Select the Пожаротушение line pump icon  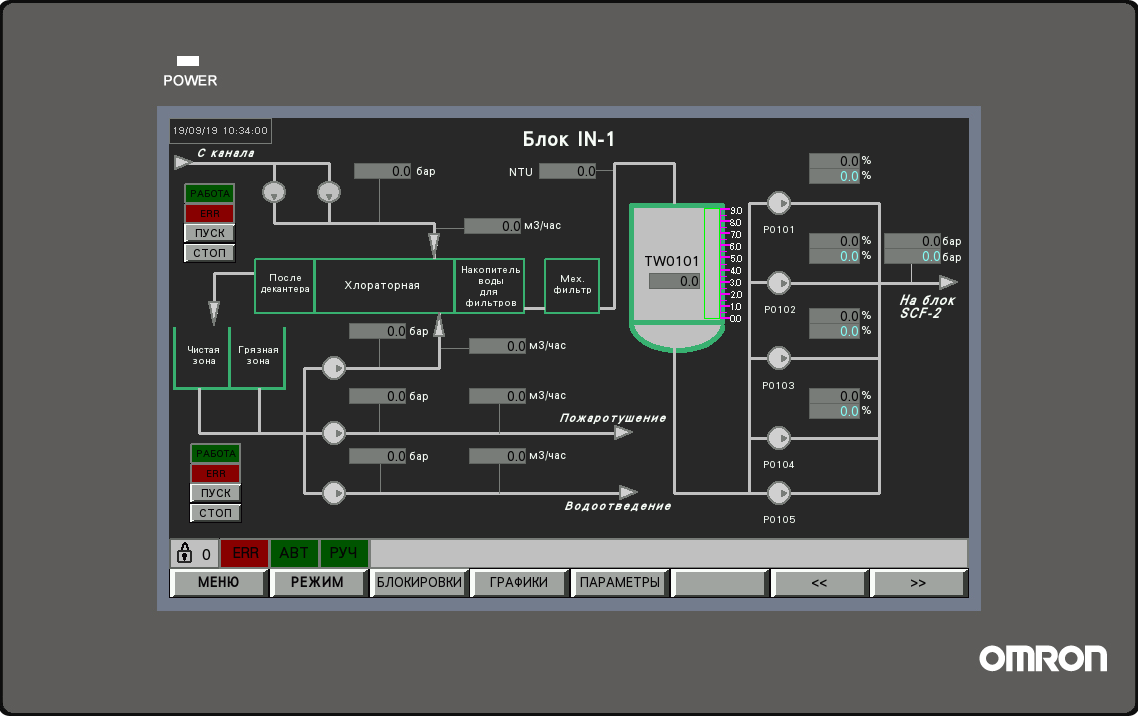pos(333,432)
